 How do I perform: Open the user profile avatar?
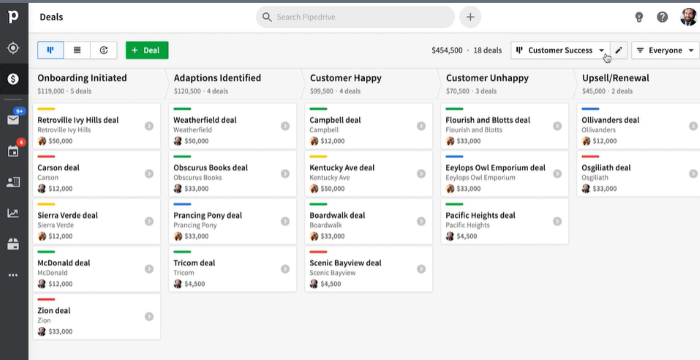tap(689, 17)
